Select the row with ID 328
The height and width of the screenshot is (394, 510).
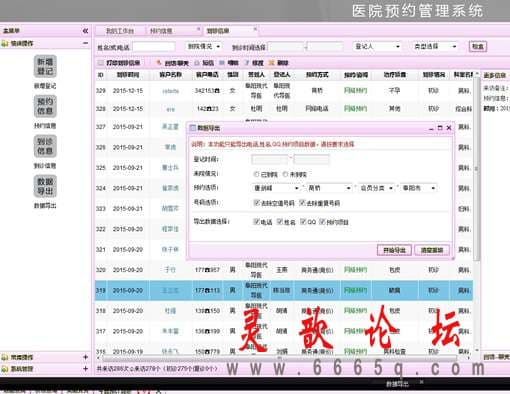click(x=284, y=109)
